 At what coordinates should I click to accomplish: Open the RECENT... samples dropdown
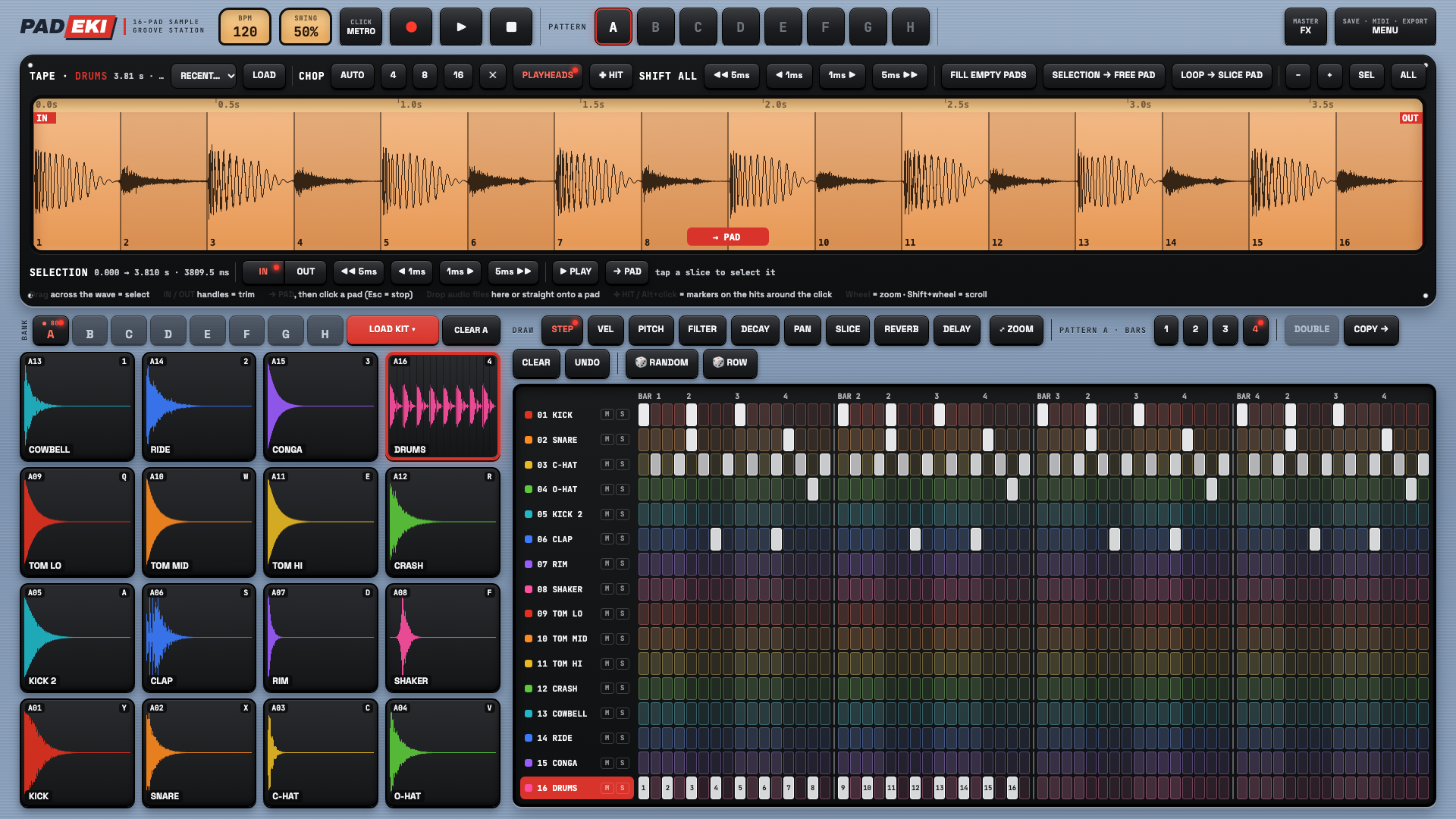click(x=204, y=76)
